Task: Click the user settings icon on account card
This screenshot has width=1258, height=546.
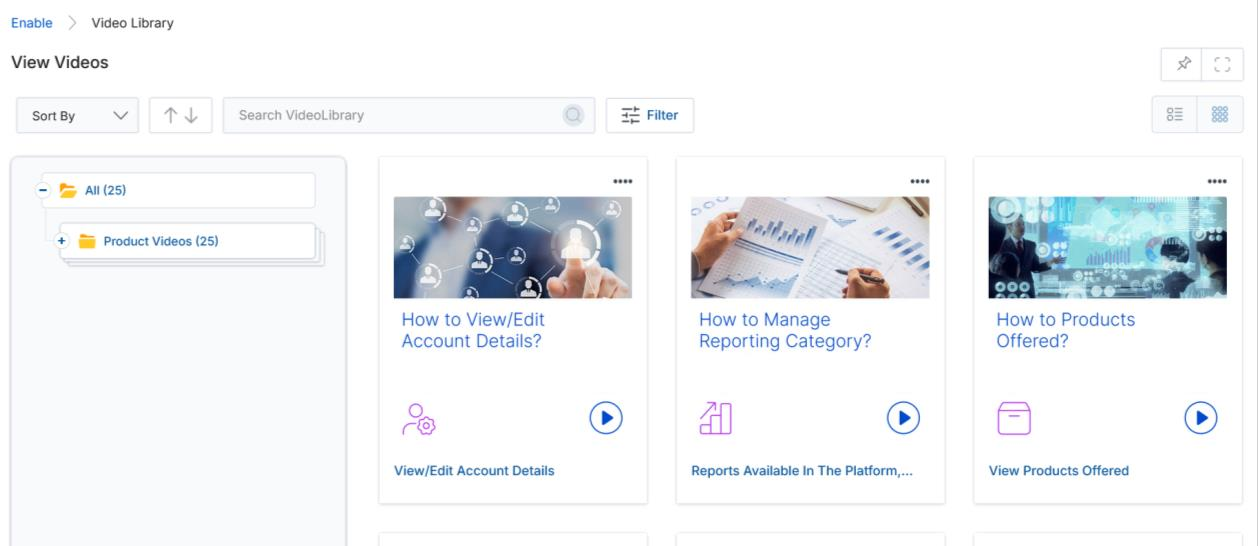Action: click(418, 418)
